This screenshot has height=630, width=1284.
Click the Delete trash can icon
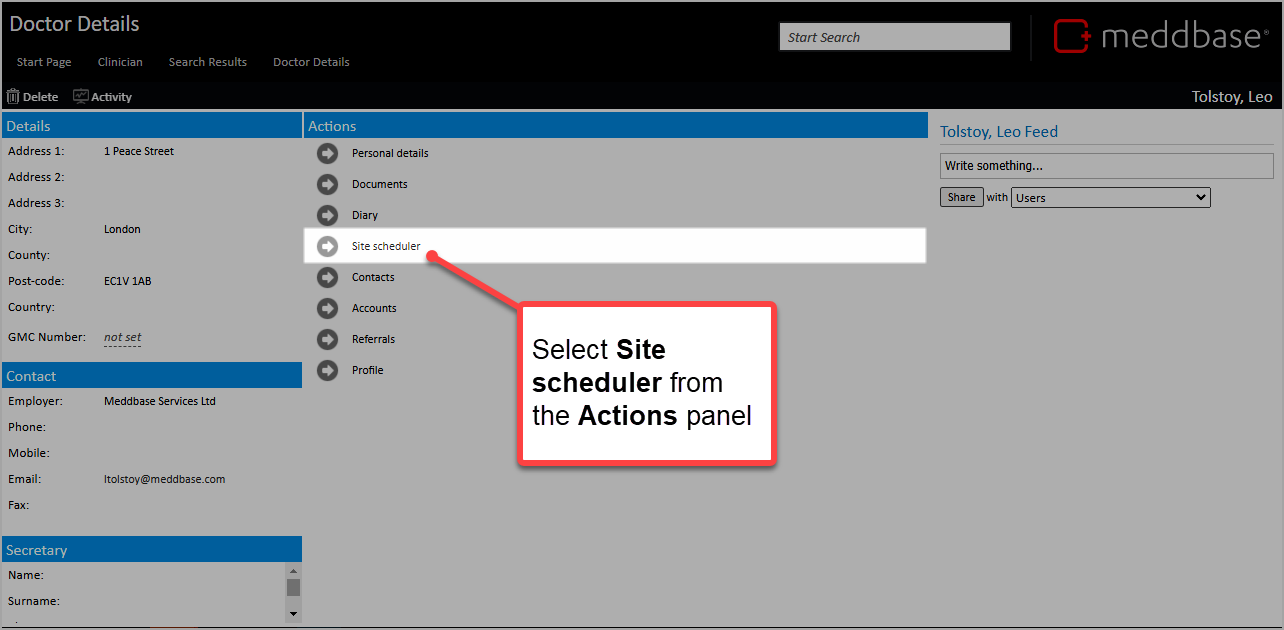click(x=14, y=97)
